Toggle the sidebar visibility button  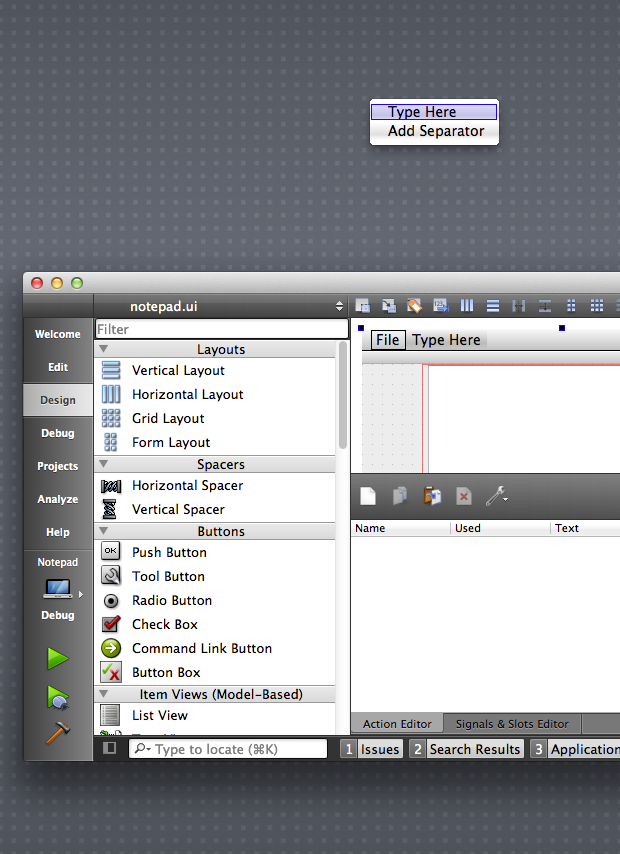pyautogui.click(x=110, y=748)
